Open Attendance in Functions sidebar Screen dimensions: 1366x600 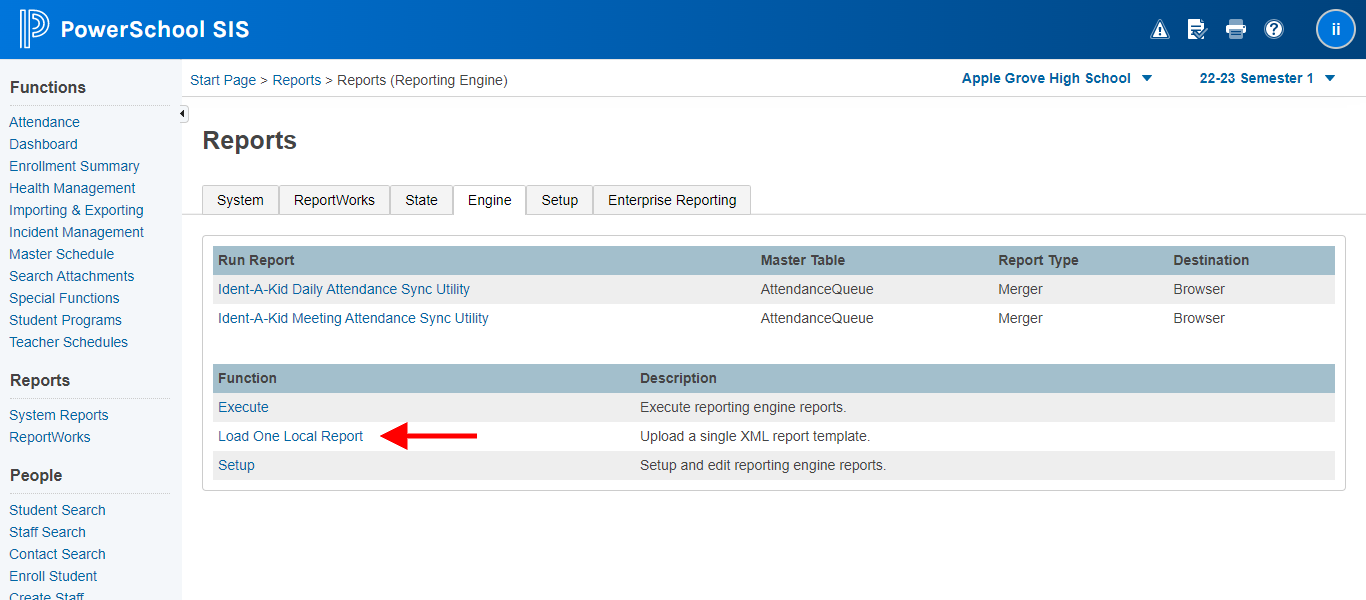[x=44, y=122]
